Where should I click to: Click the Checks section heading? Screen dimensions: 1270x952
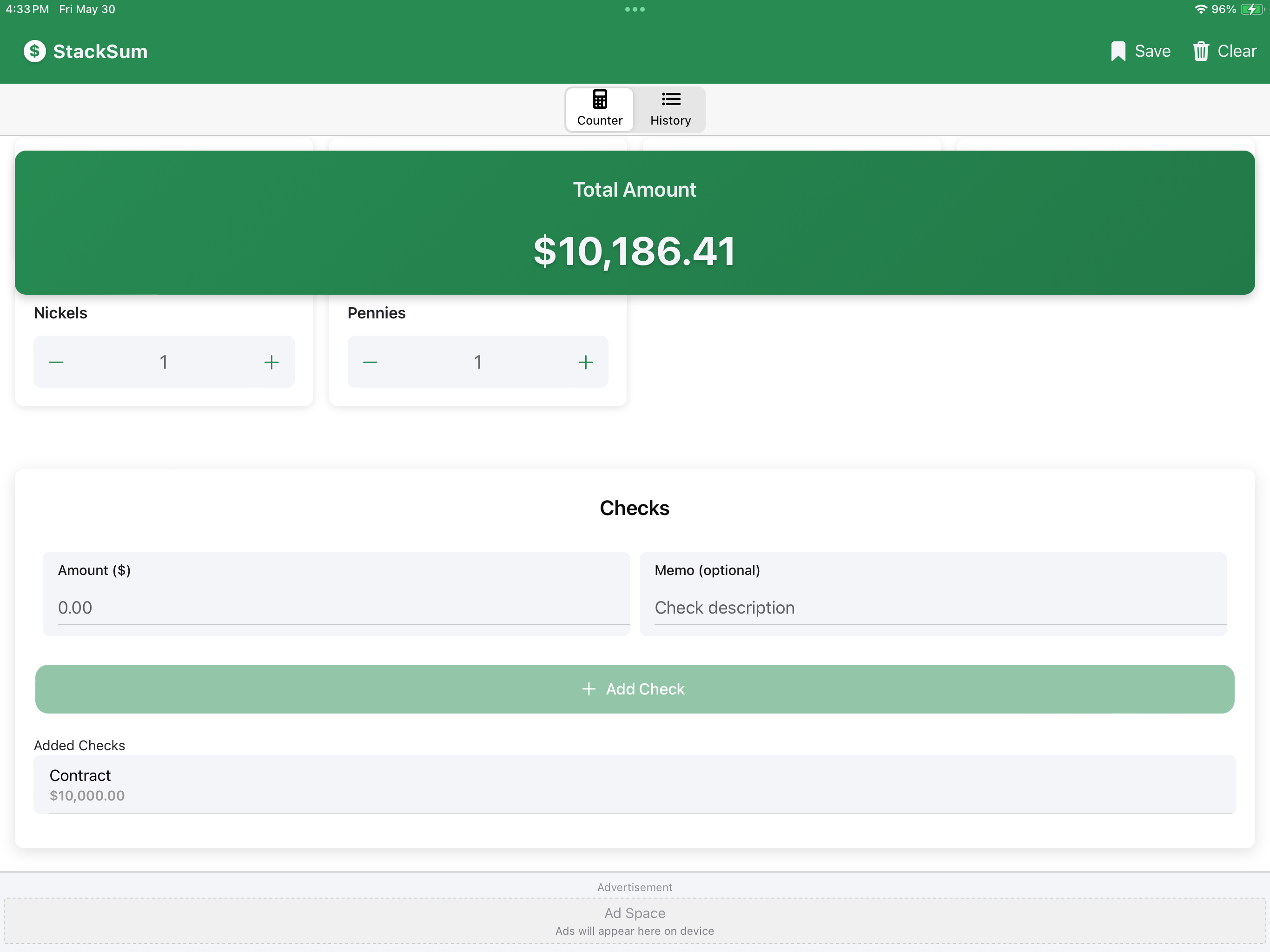(x=635, y=508)
